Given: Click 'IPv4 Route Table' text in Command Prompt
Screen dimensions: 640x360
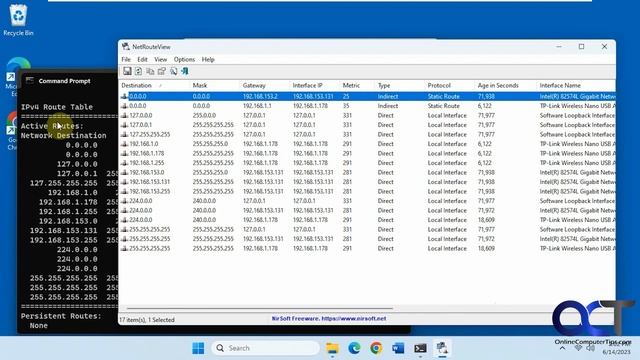Looking at the screenshot, I should coord(57,107).
